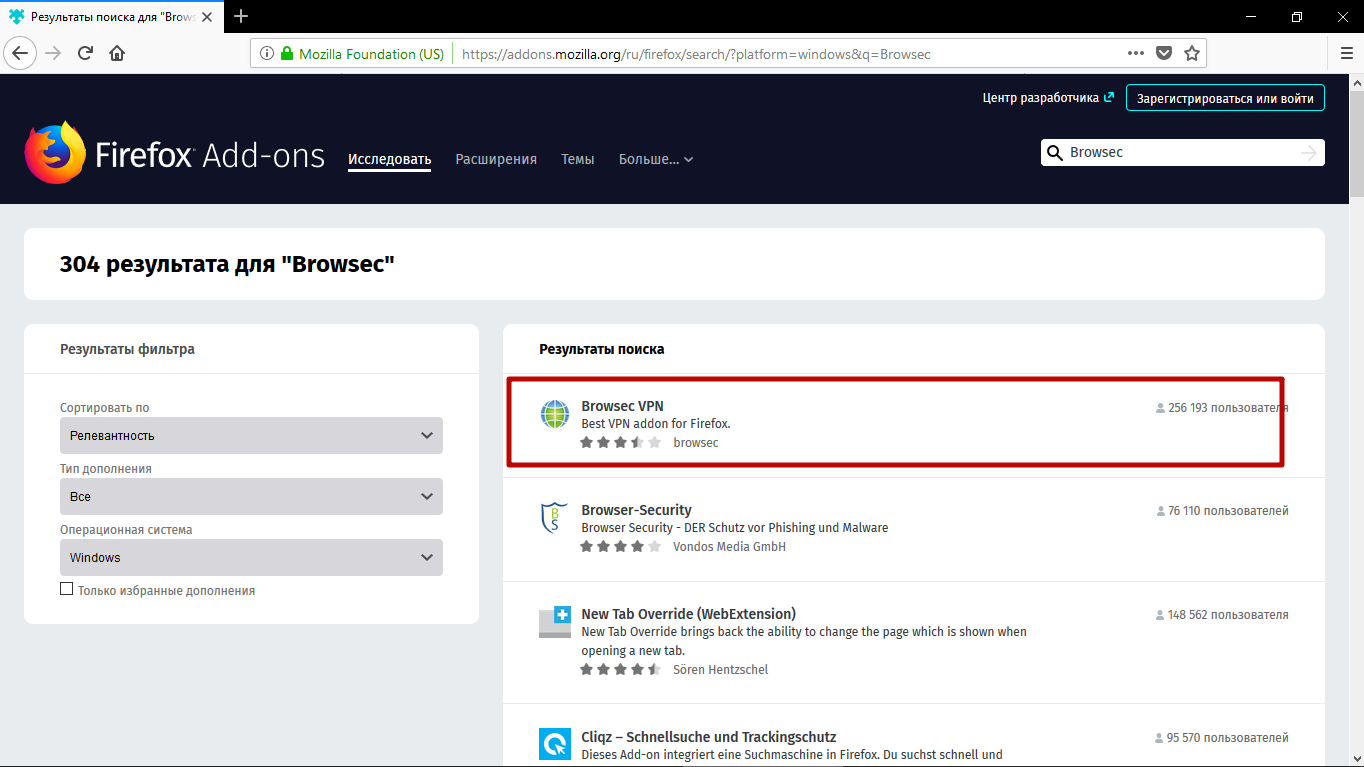The image size is (1364, 767).
Task: Select the Темы navigation item
Action: (578, 159)
